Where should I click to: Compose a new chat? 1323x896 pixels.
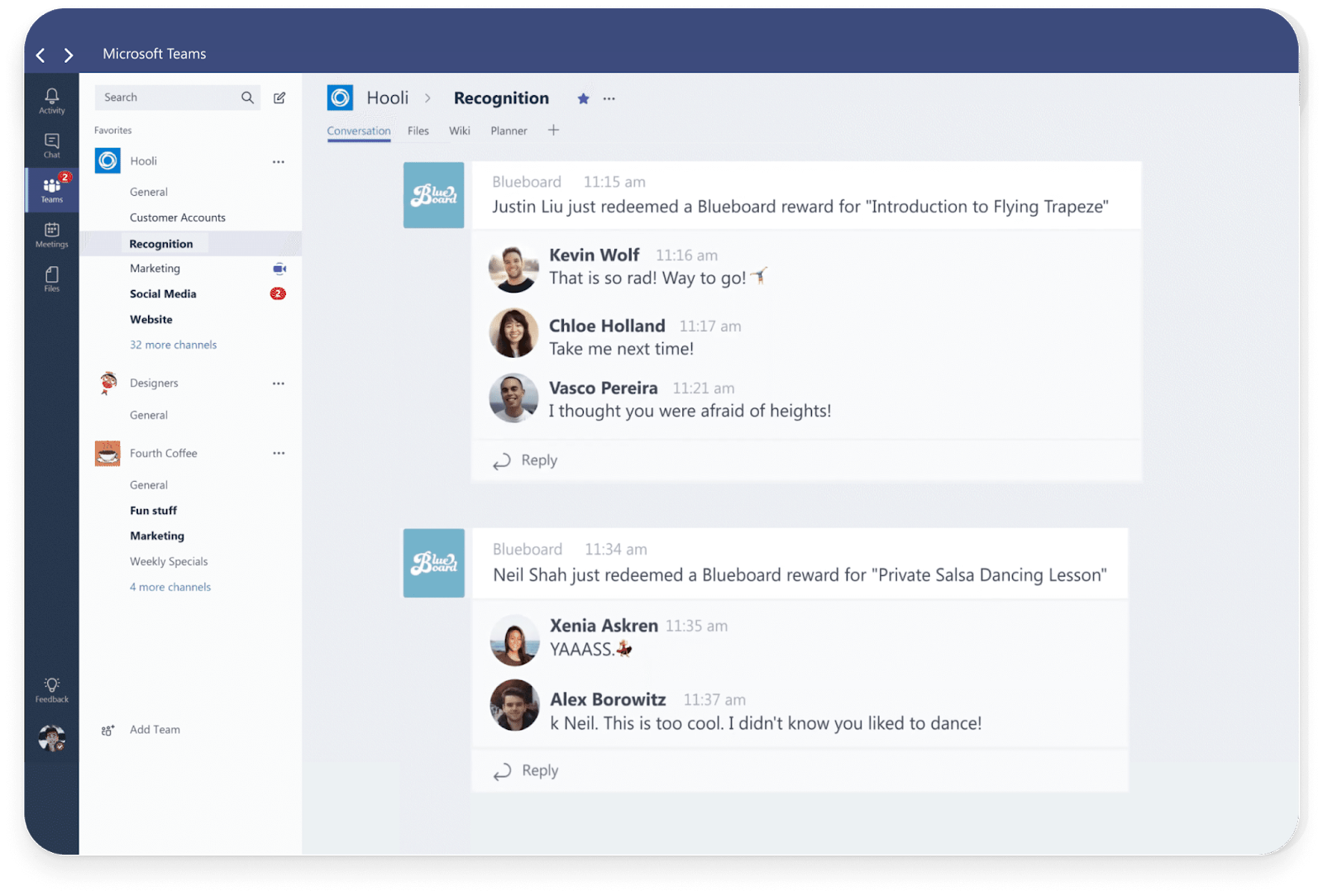point(279,98)
